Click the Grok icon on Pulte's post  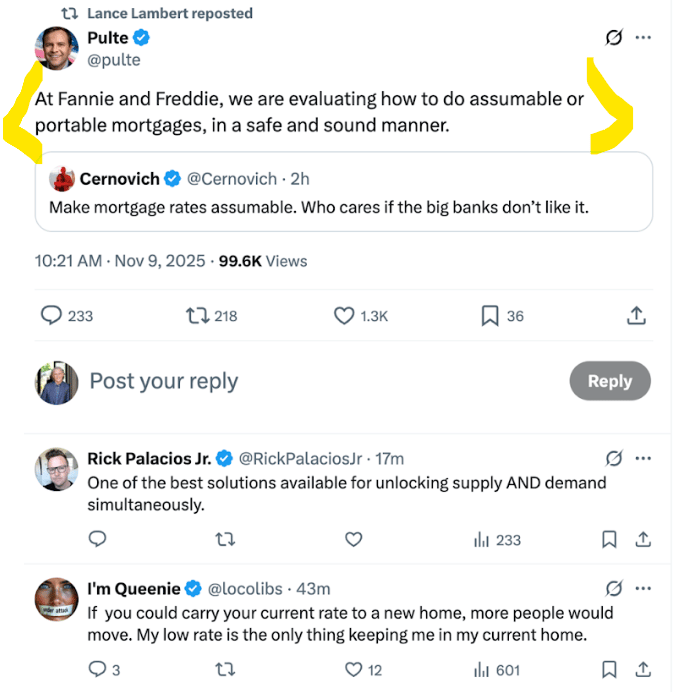614,38
